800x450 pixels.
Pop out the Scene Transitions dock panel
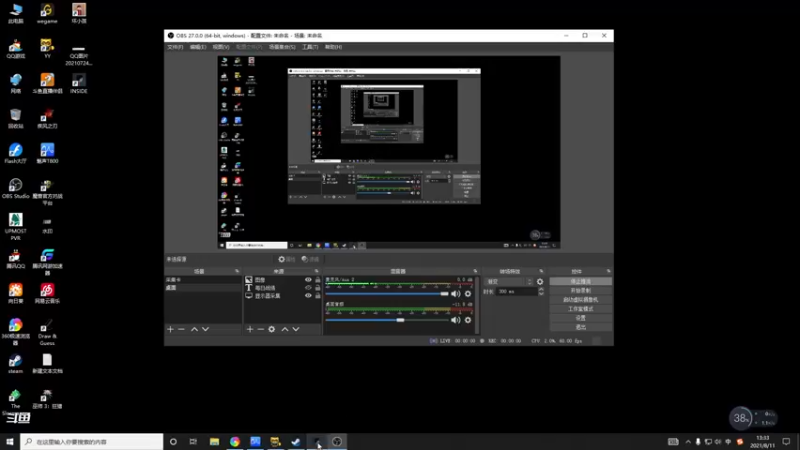(x=541, y=271)
